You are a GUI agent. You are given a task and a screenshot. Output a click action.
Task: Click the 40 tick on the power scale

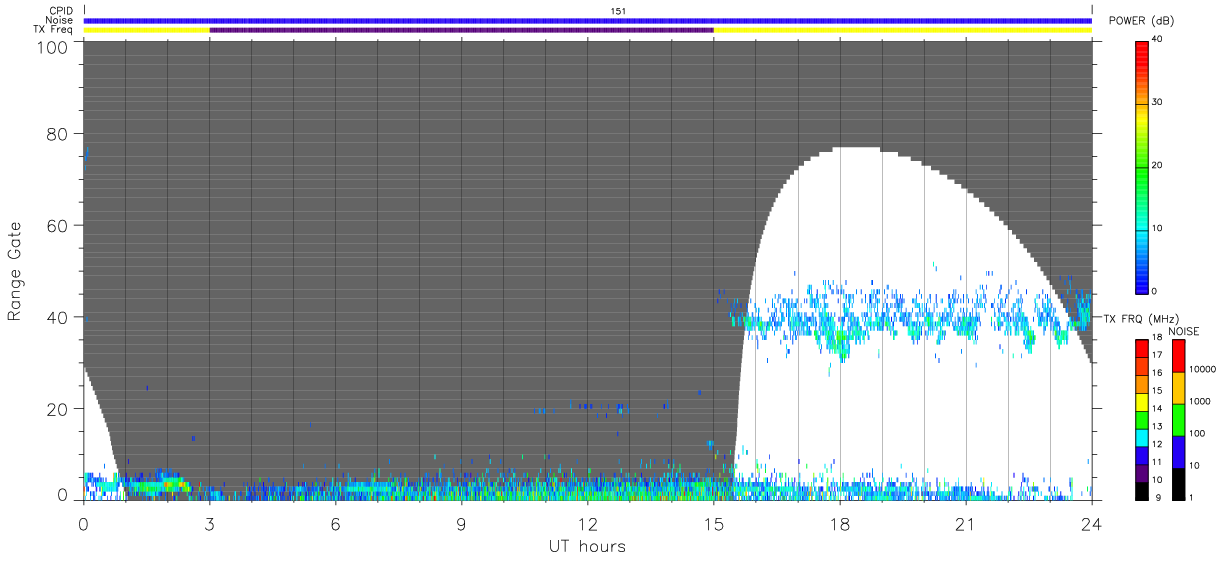[x=1157, y=39]
